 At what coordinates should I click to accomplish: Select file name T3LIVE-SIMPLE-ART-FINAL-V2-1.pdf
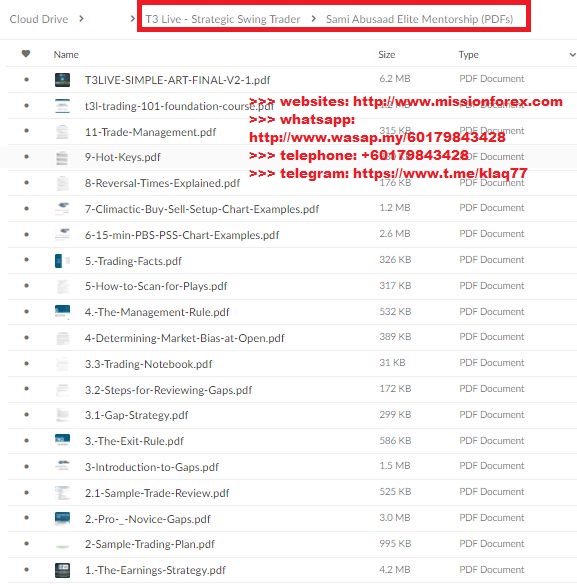(178, 80)
